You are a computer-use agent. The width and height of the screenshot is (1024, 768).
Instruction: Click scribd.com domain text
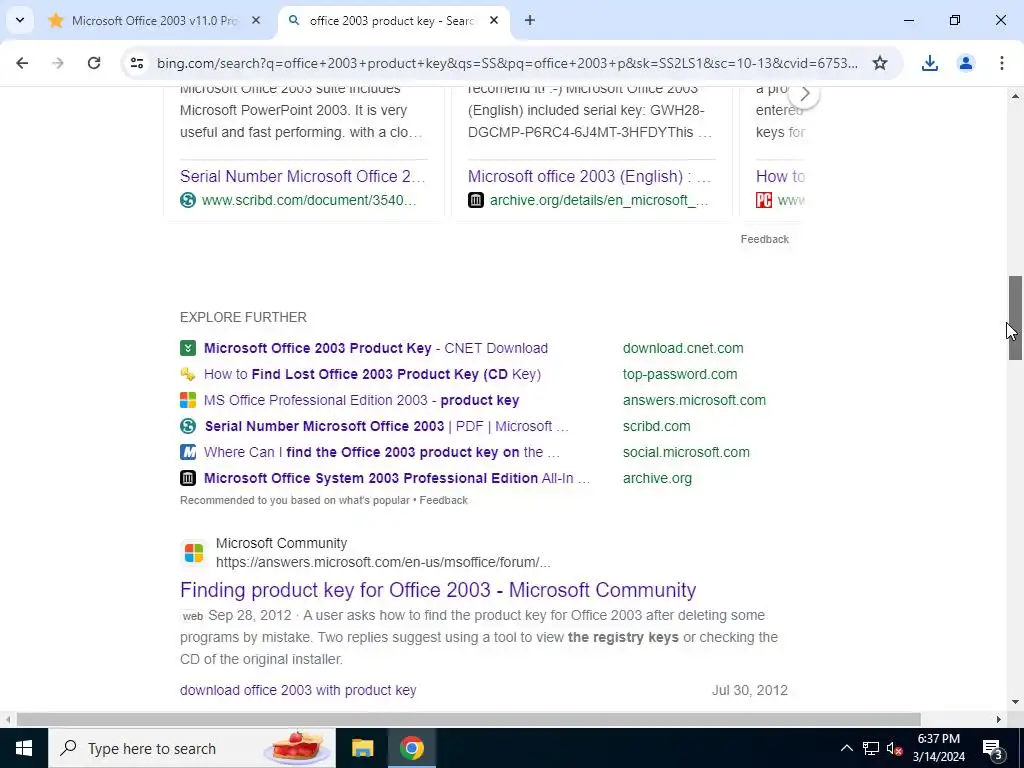(656, 426)
